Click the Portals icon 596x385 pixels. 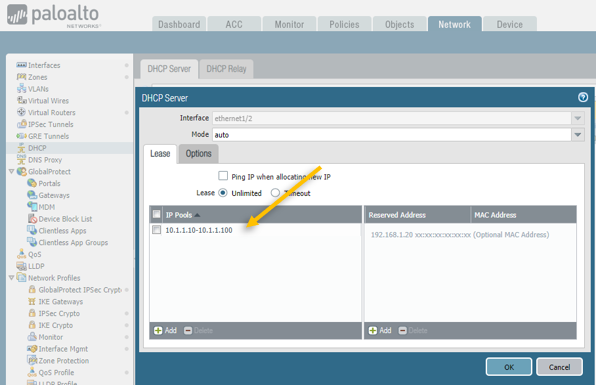pyautogui.click(x=32, y=183)
